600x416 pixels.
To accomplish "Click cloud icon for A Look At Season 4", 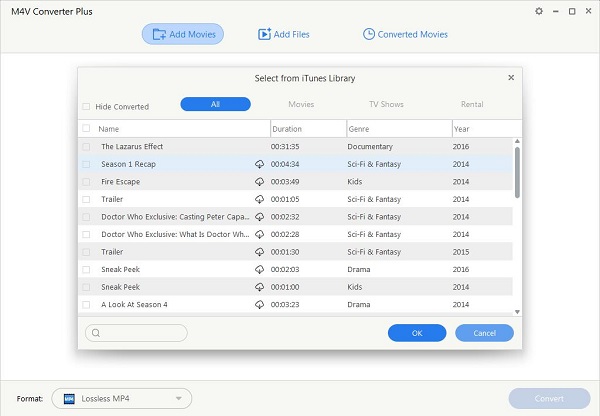I will click(x=259, y=305).
